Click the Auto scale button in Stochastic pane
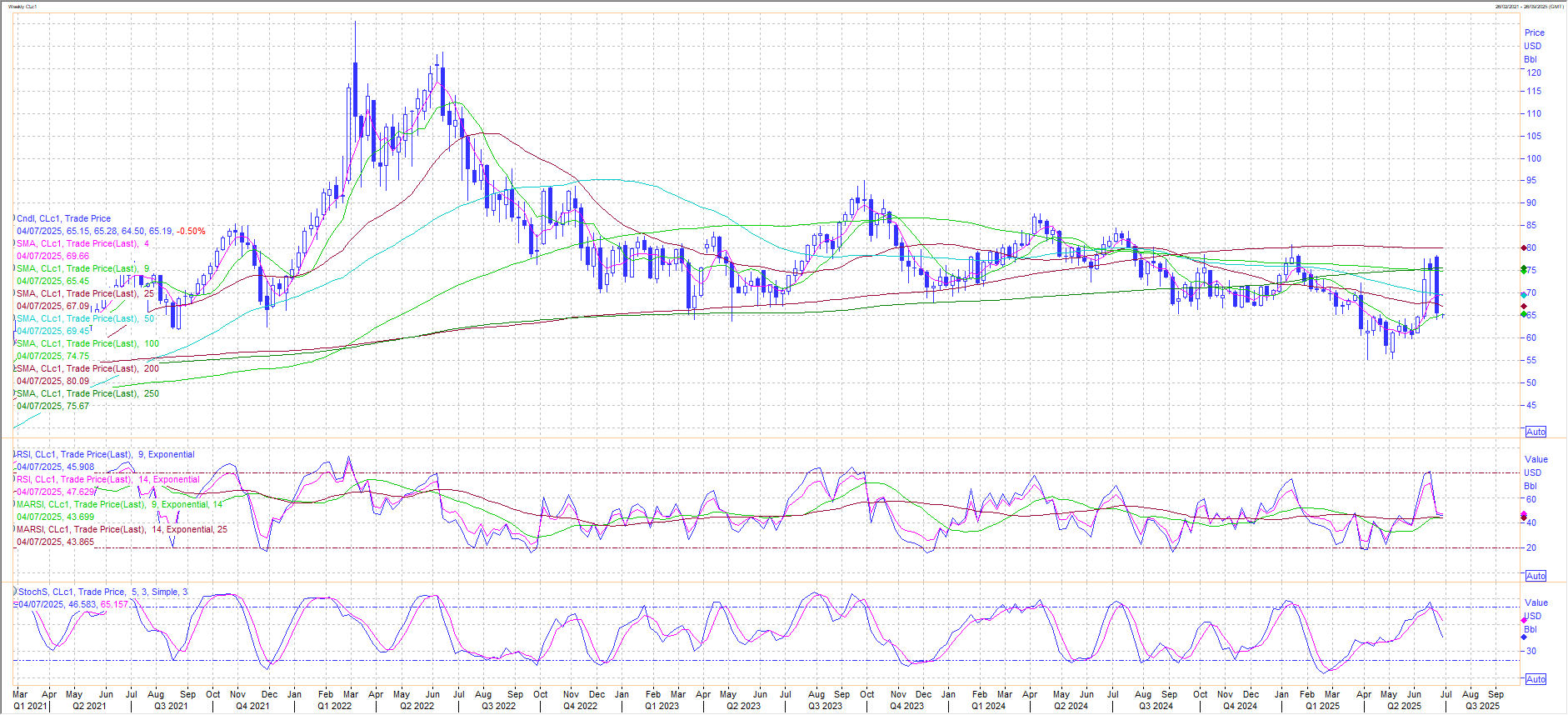 coord(1536,679)
